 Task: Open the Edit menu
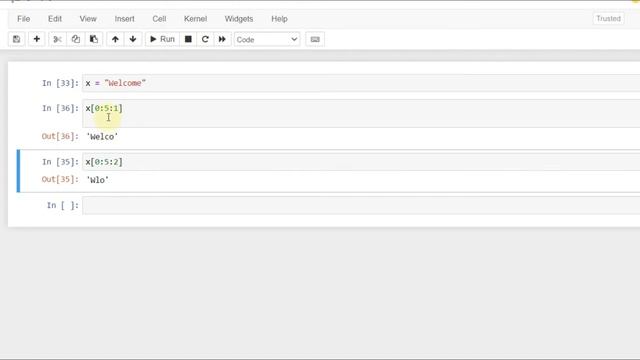point(55,19)
